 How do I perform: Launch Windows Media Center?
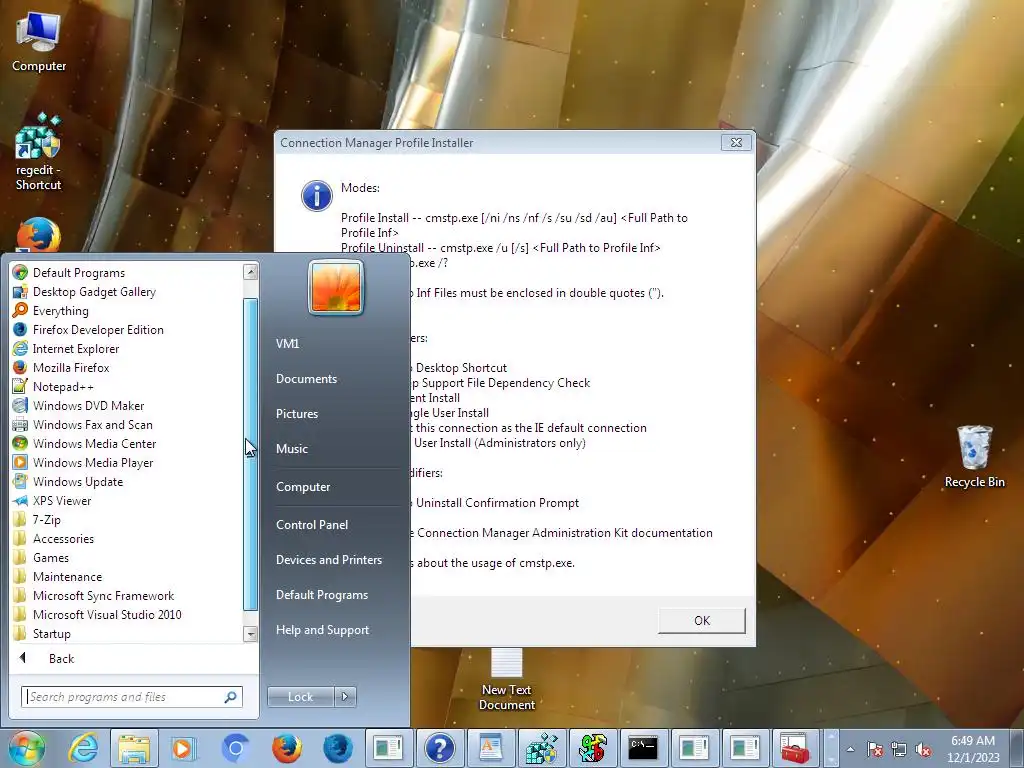95,443
